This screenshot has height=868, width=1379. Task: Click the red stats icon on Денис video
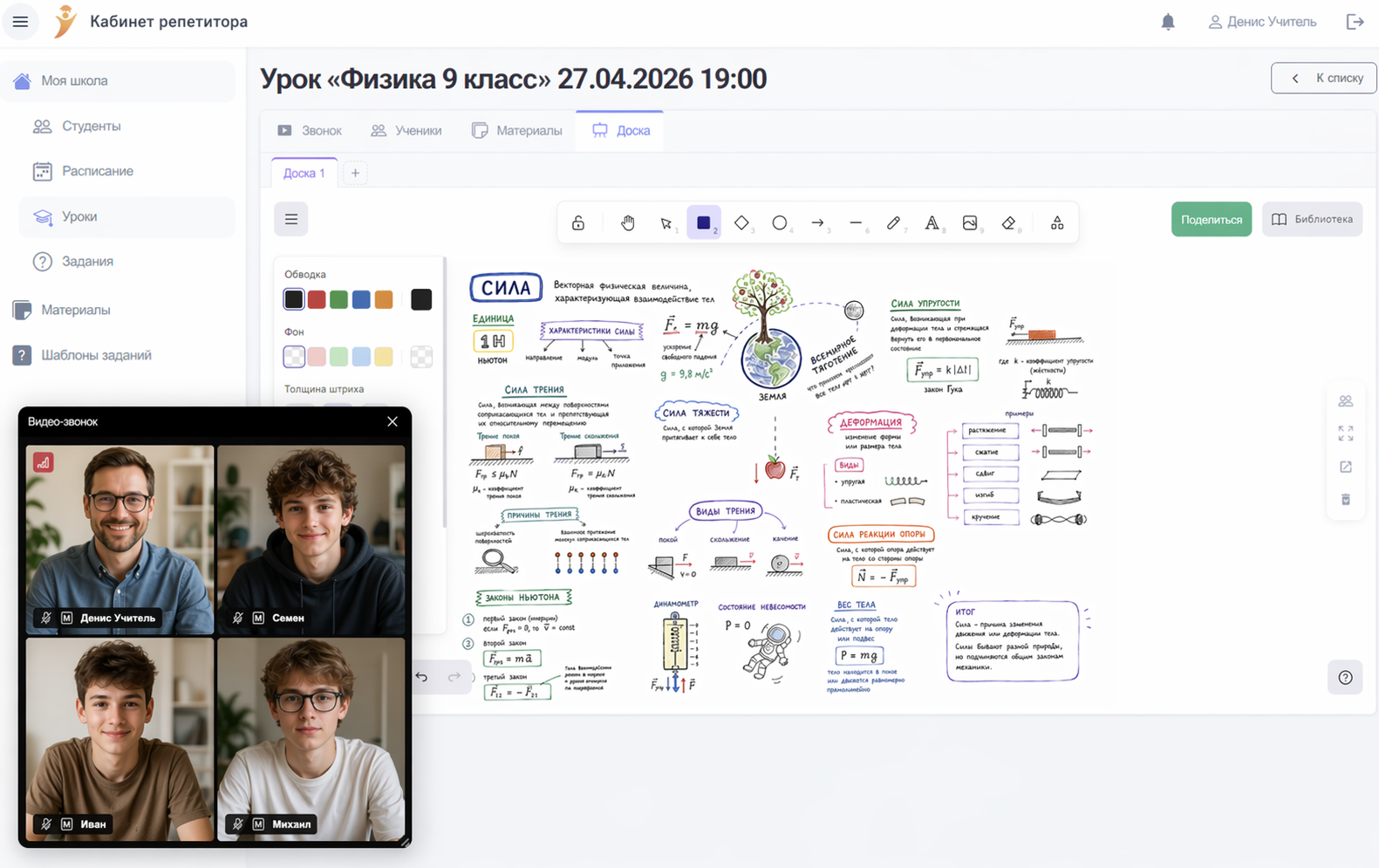point(44,462)
